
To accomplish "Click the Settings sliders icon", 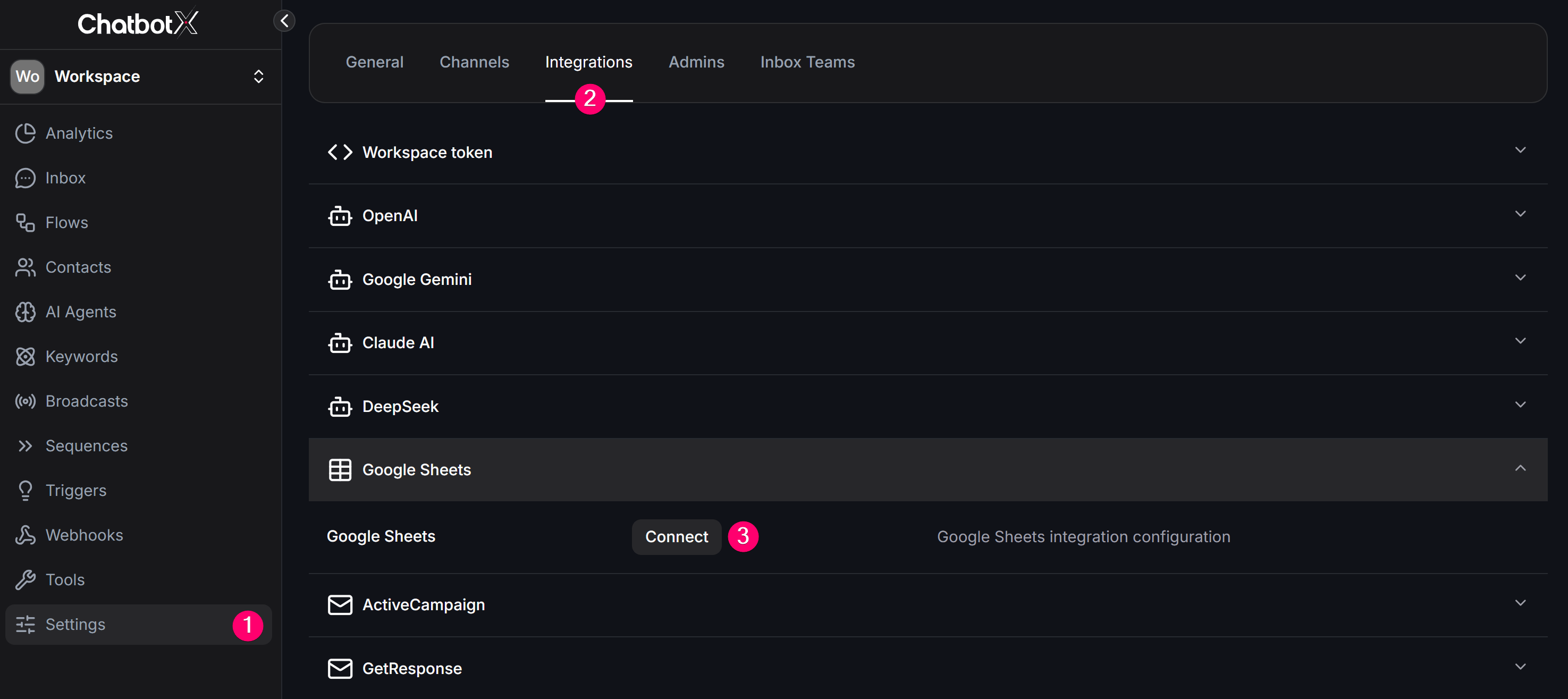I will pyautogui.click(x=25, y=625).
